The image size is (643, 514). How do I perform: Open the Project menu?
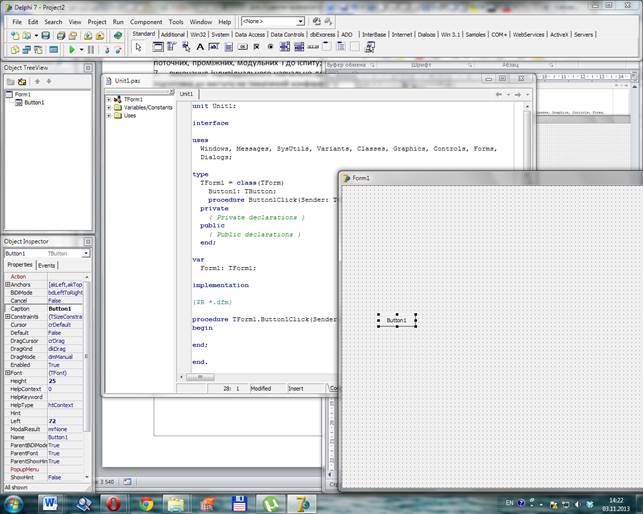click(97, 22)
